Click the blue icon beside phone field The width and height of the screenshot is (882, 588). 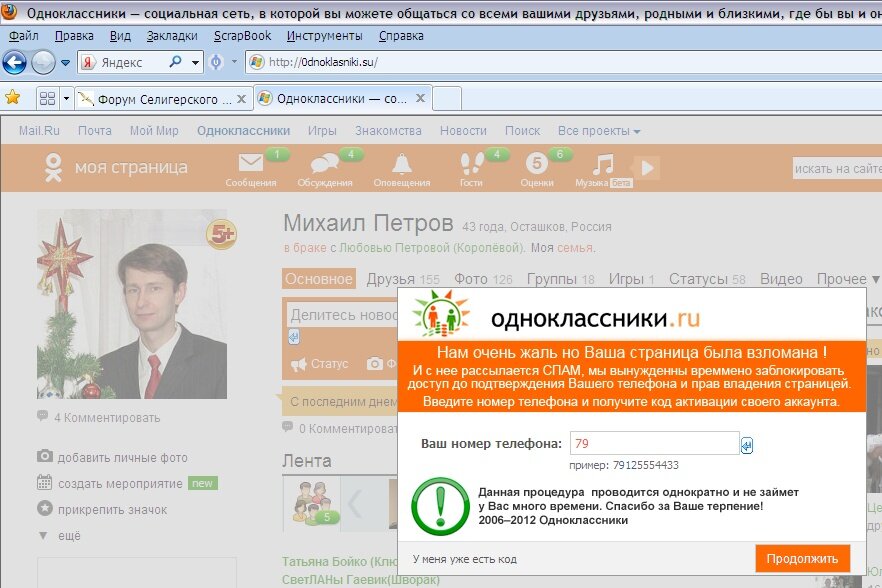[x=747, y=446]
